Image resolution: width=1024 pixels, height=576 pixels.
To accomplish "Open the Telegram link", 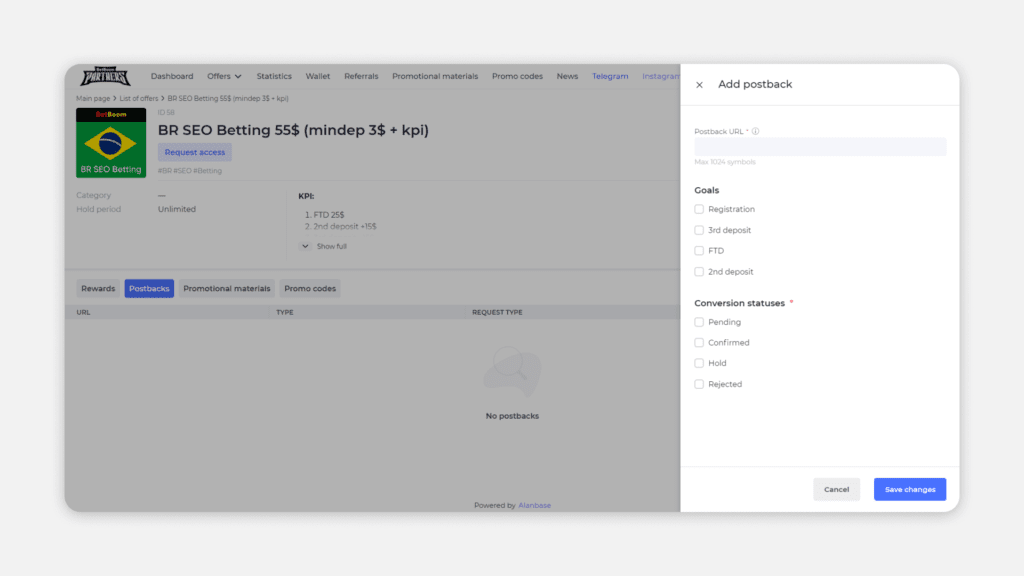I will (610, 76).
